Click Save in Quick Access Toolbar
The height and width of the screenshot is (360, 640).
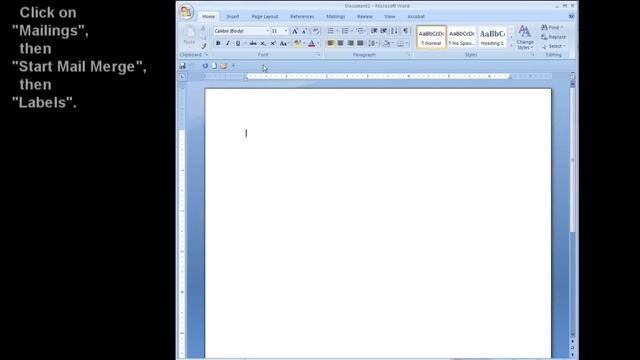tap(183, 66)
